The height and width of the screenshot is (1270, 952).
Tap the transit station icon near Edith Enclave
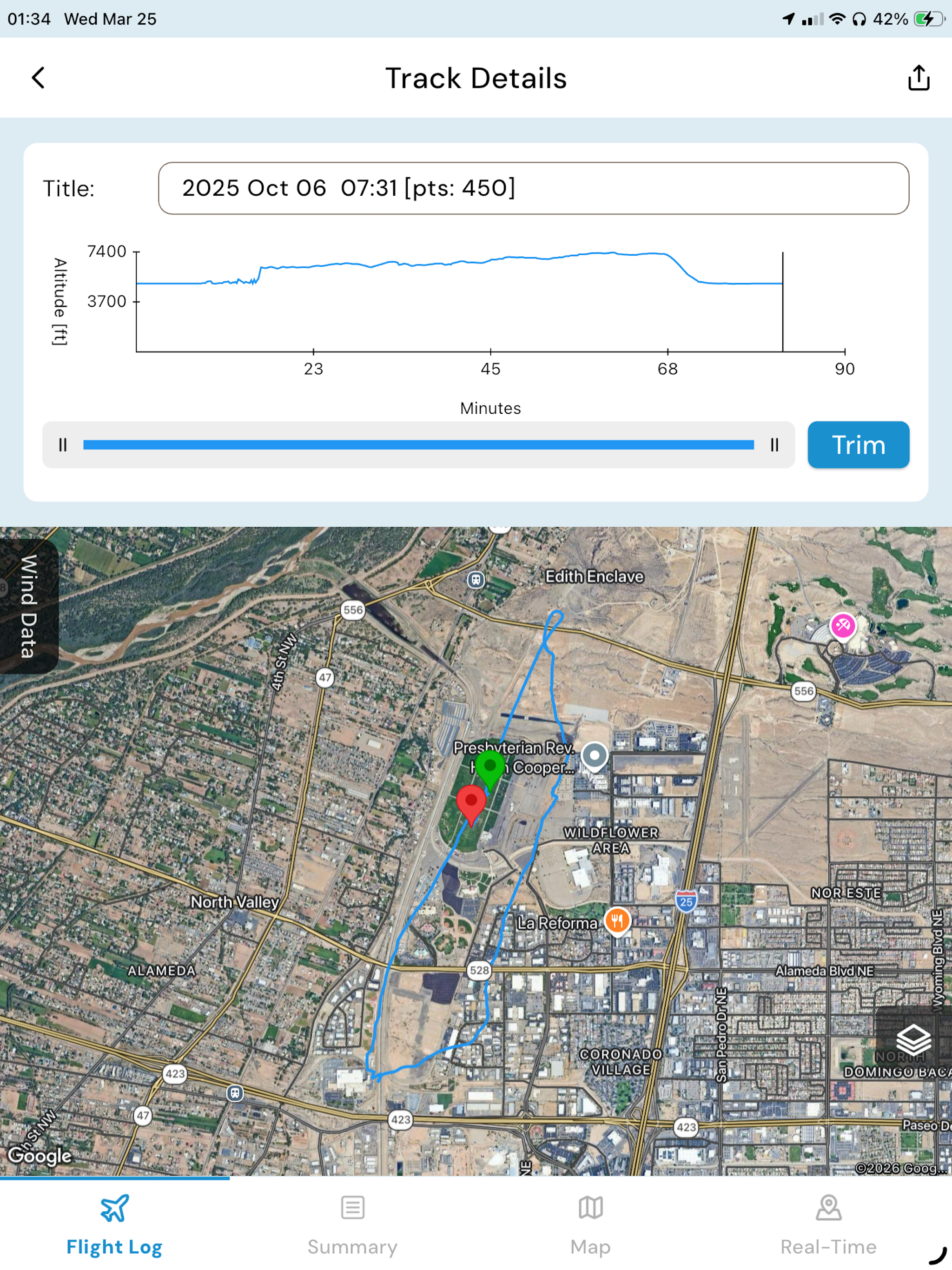pos(476,579)
